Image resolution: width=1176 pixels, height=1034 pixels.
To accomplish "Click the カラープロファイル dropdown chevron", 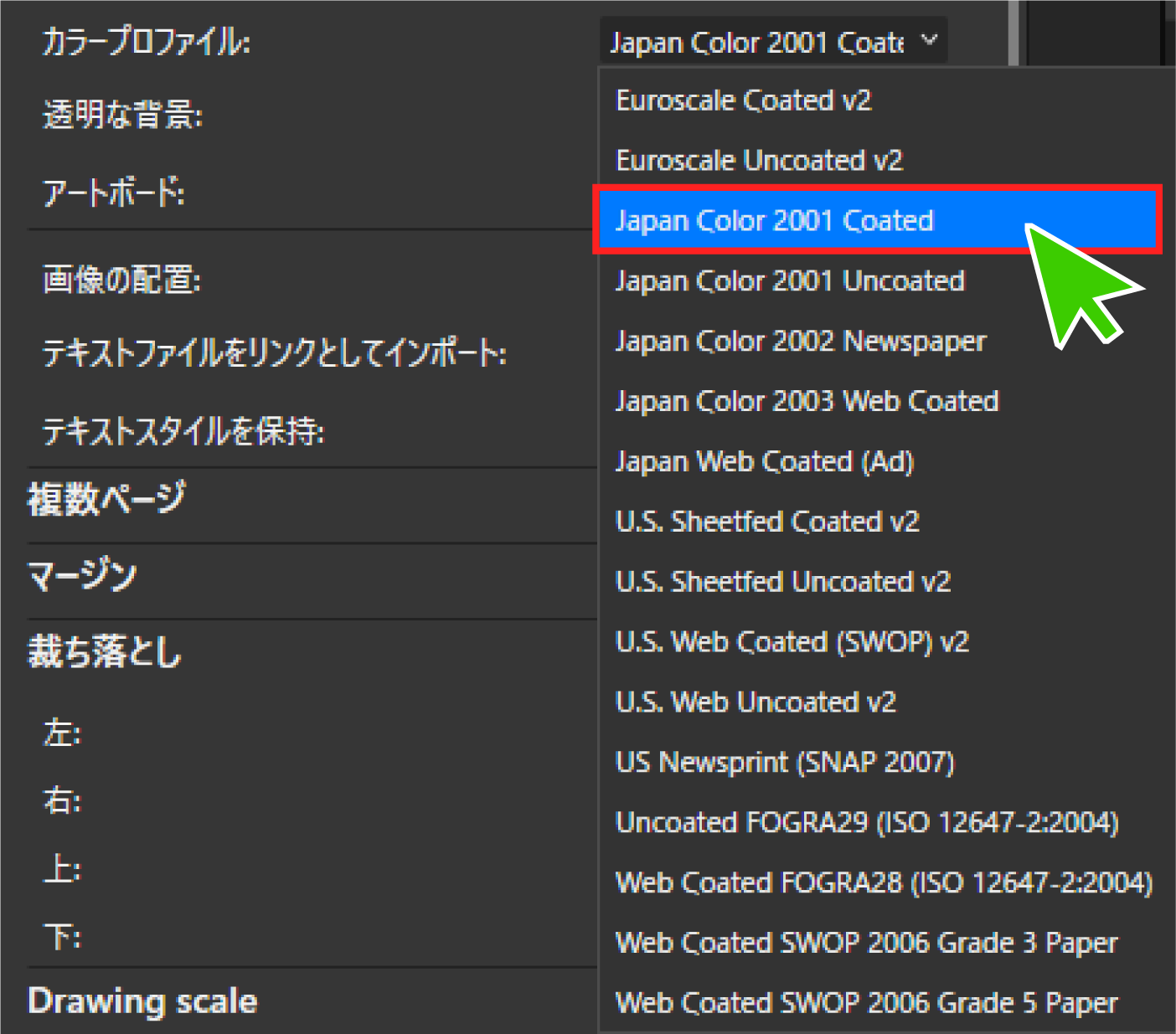I will tap(927, 40).
